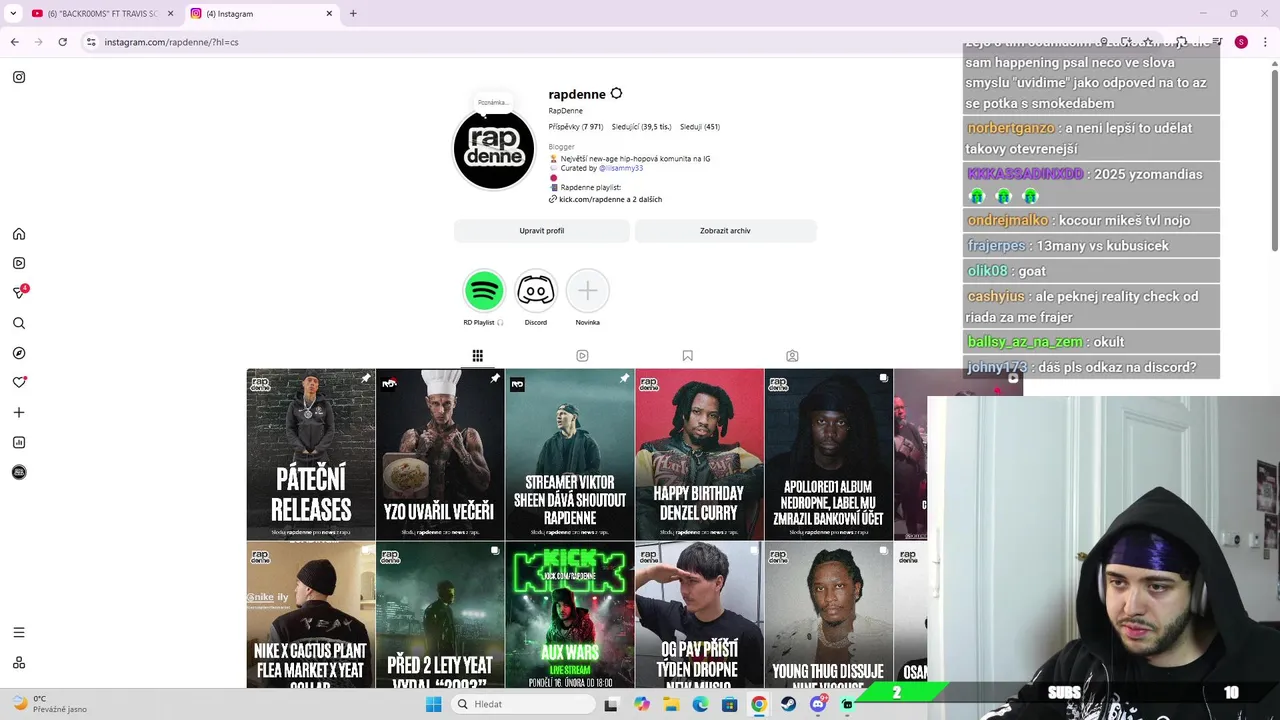Viewport: 1280px width, 720px height.
Task: Switch to the Reels profile tab
Action: tap(582, 356)
